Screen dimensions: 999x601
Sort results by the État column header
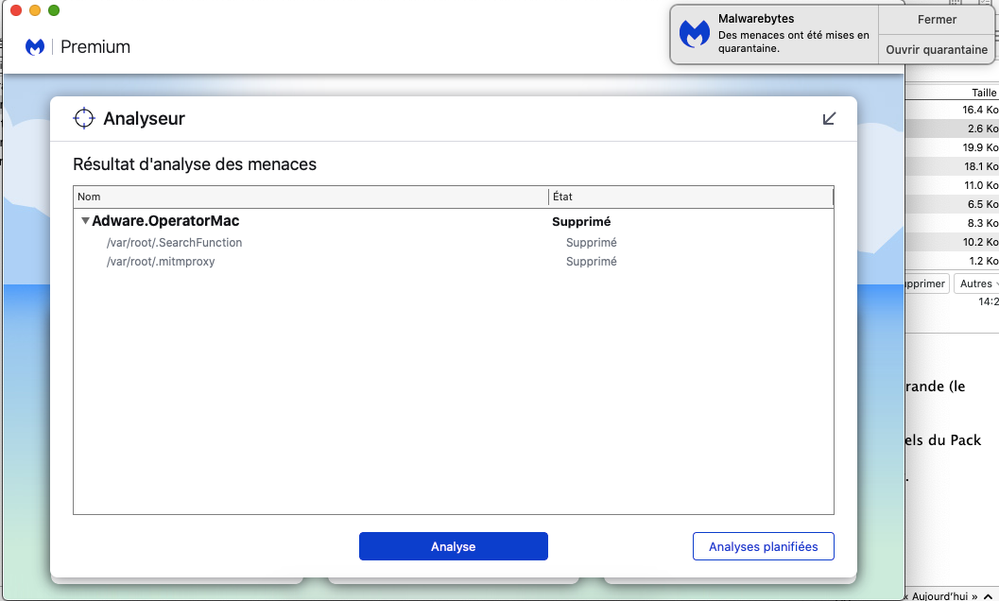pyautogui.click(x=562, y=196)
